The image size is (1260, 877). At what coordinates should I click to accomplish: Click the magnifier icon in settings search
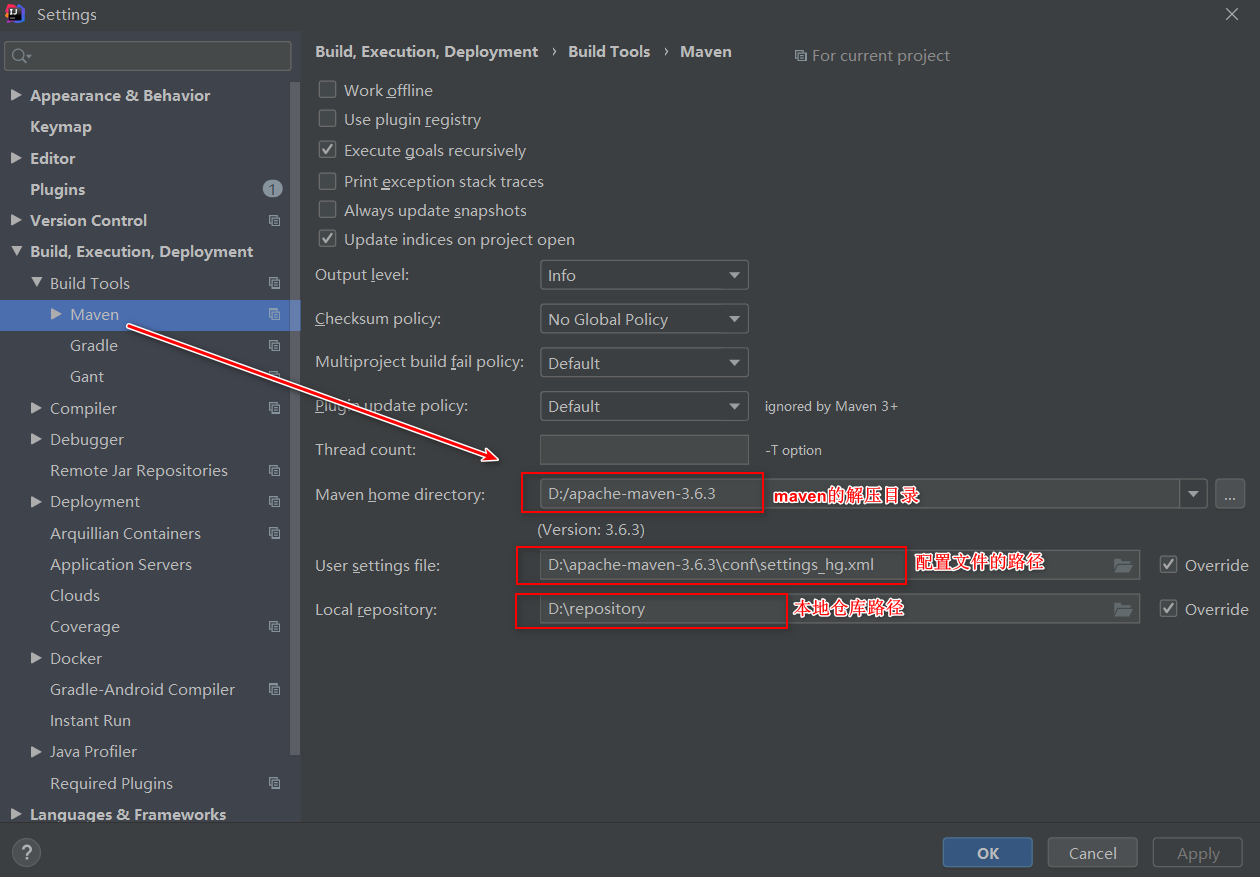coord(21,56)
